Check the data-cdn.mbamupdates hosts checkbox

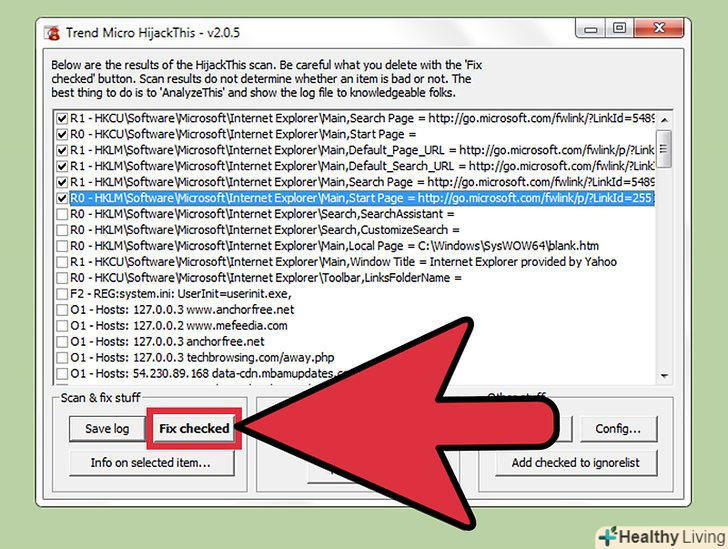[62, 373]
